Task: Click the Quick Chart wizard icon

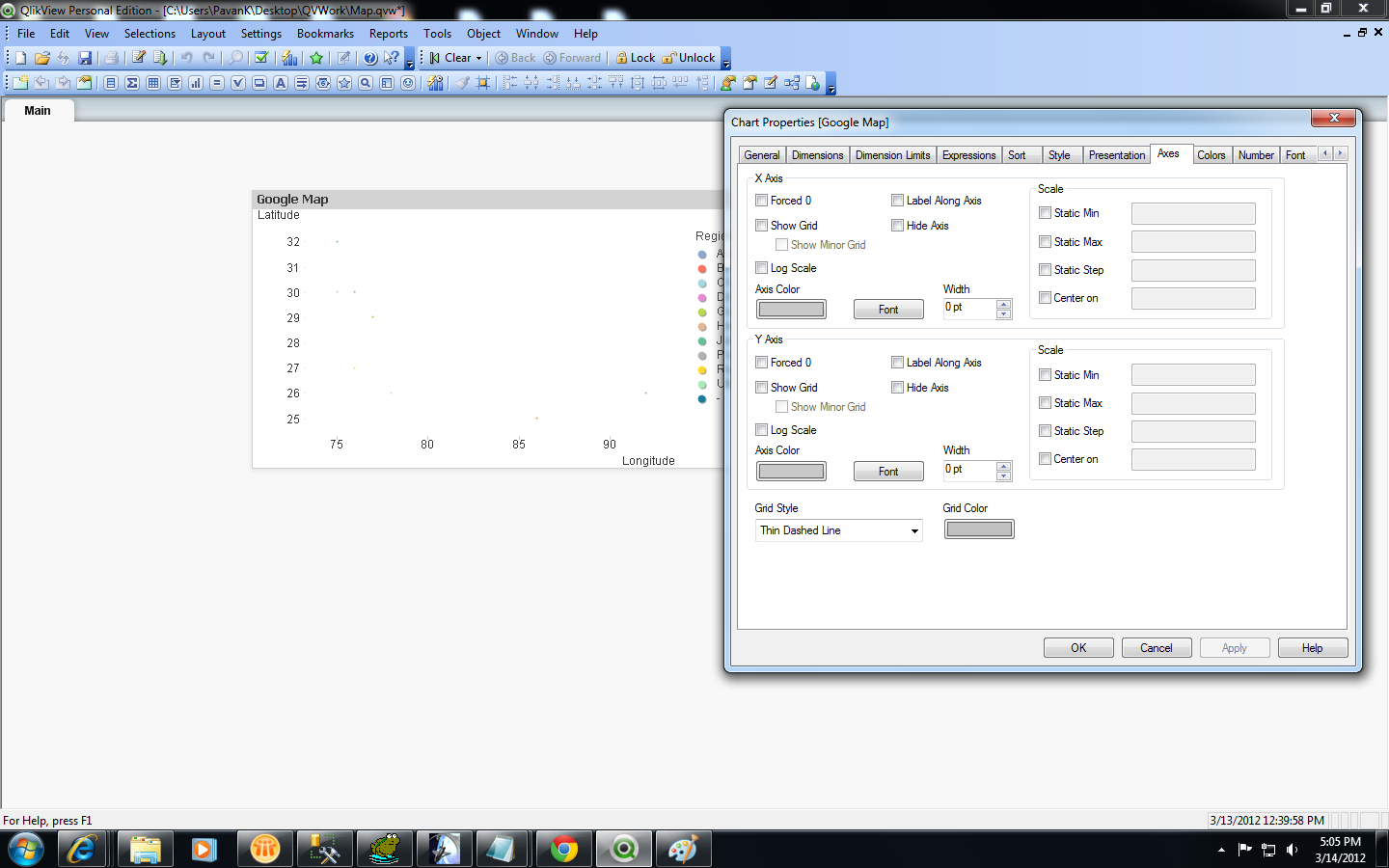Action: click(289, 58)
